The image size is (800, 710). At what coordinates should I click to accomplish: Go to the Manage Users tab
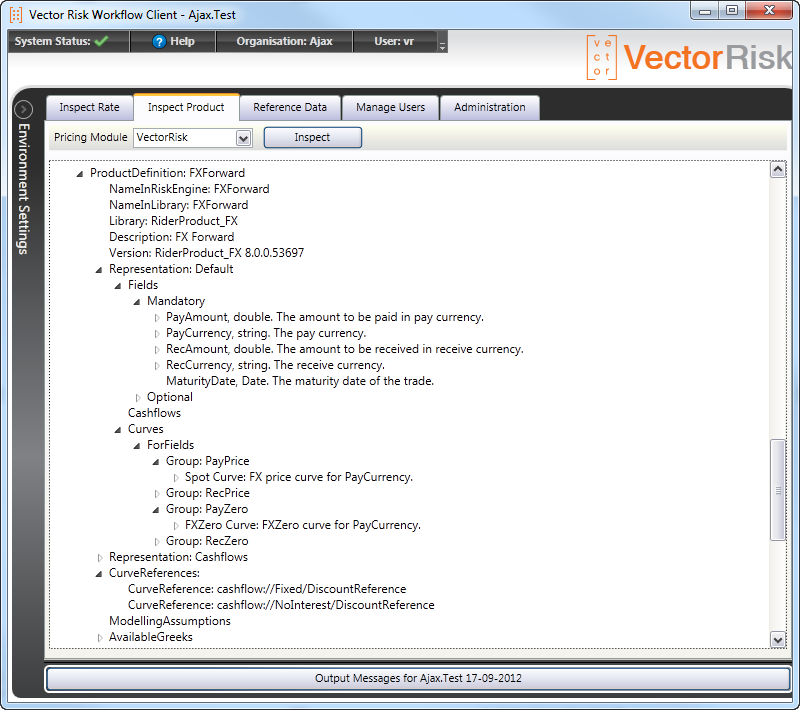(x=390, y=107)
